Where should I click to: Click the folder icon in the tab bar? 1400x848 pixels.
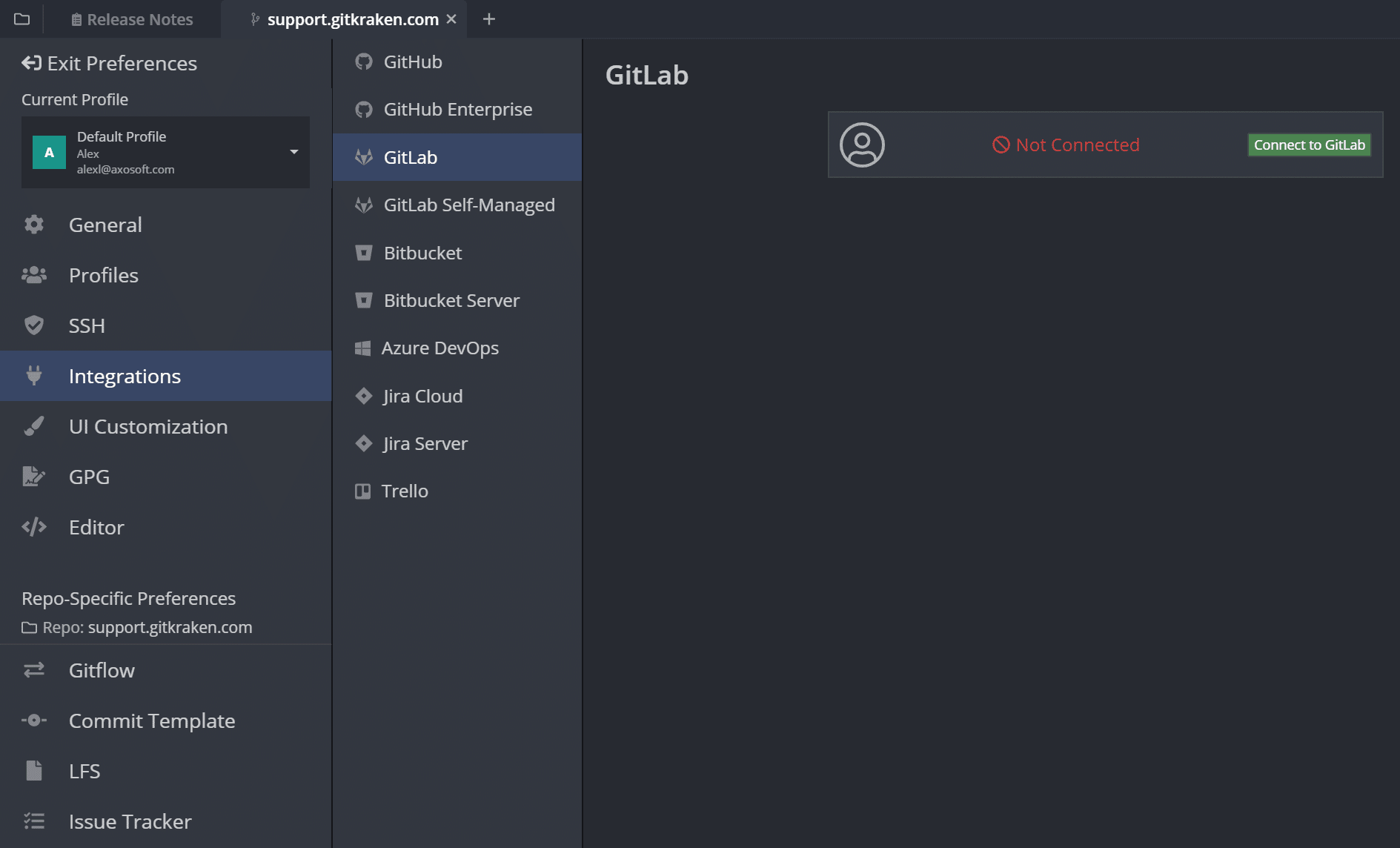(x=22, y=19)
